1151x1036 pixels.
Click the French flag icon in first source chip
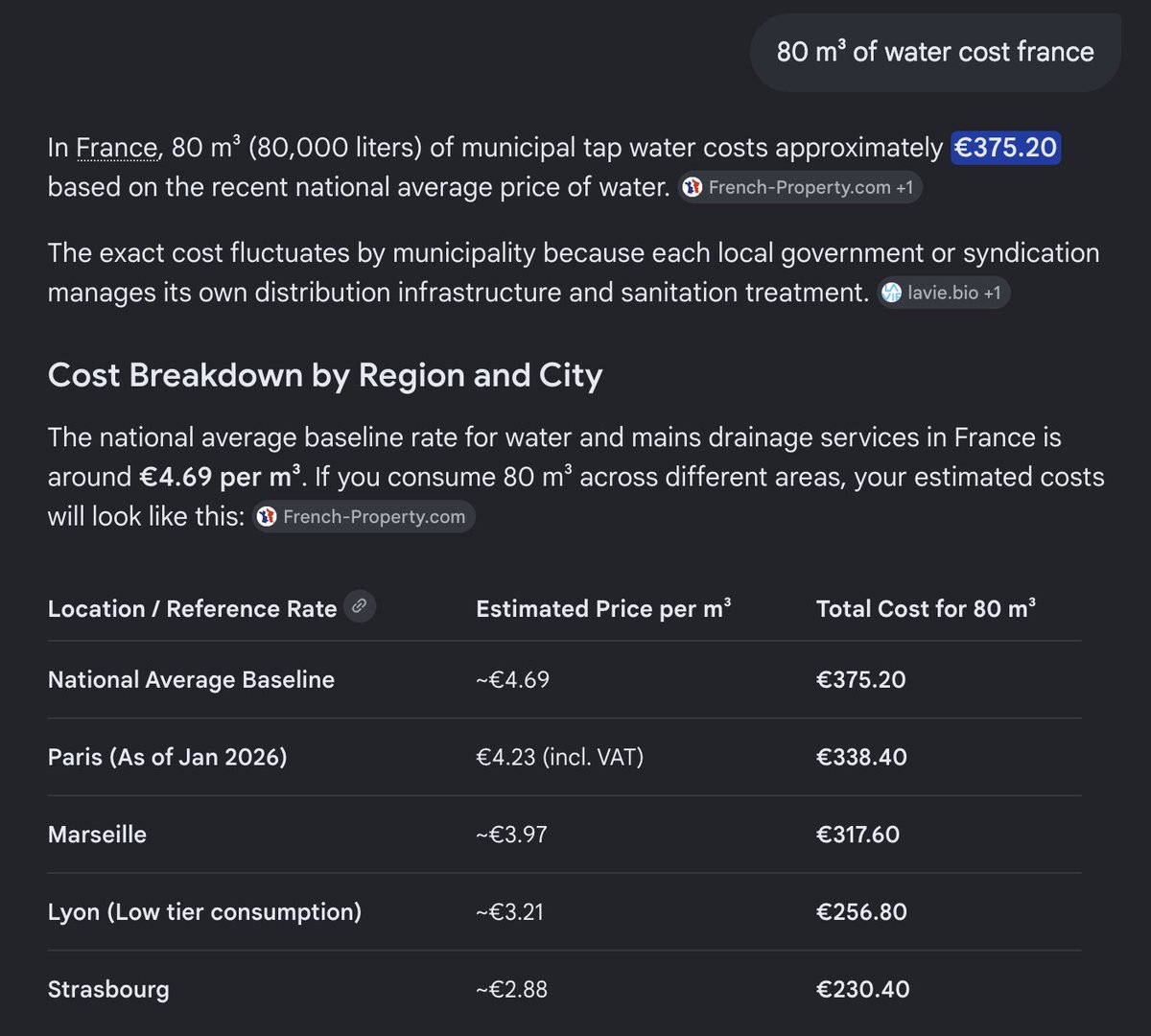(x=693, y=188)
